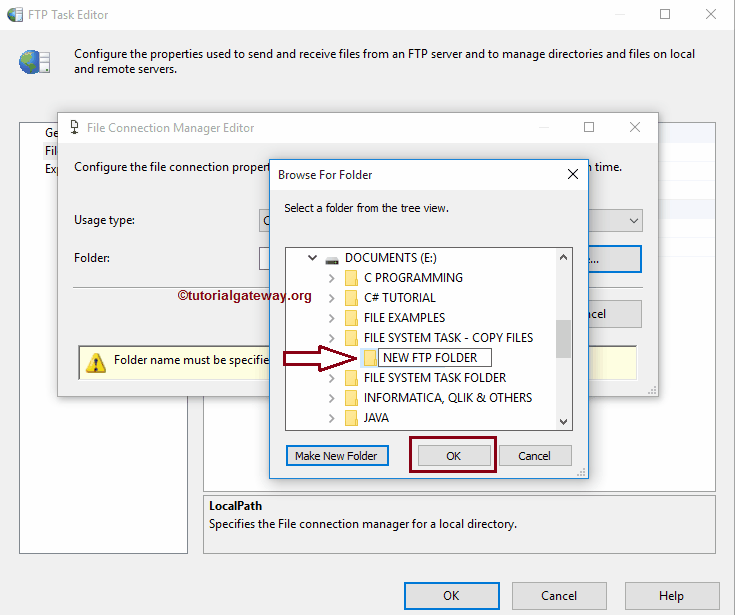The width and height of the screenshot is (735, 615).
Task: Expand the C# TUTORIAL folder
Action: [x=331, y=298]
